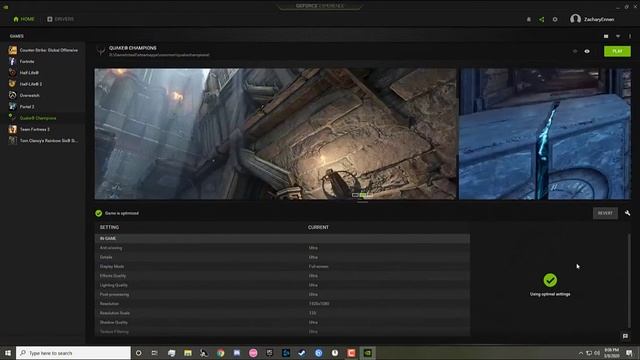Open Cortana circle icon in taskbar
This screenshot has width=640, height=360.
tap(138, 353)
